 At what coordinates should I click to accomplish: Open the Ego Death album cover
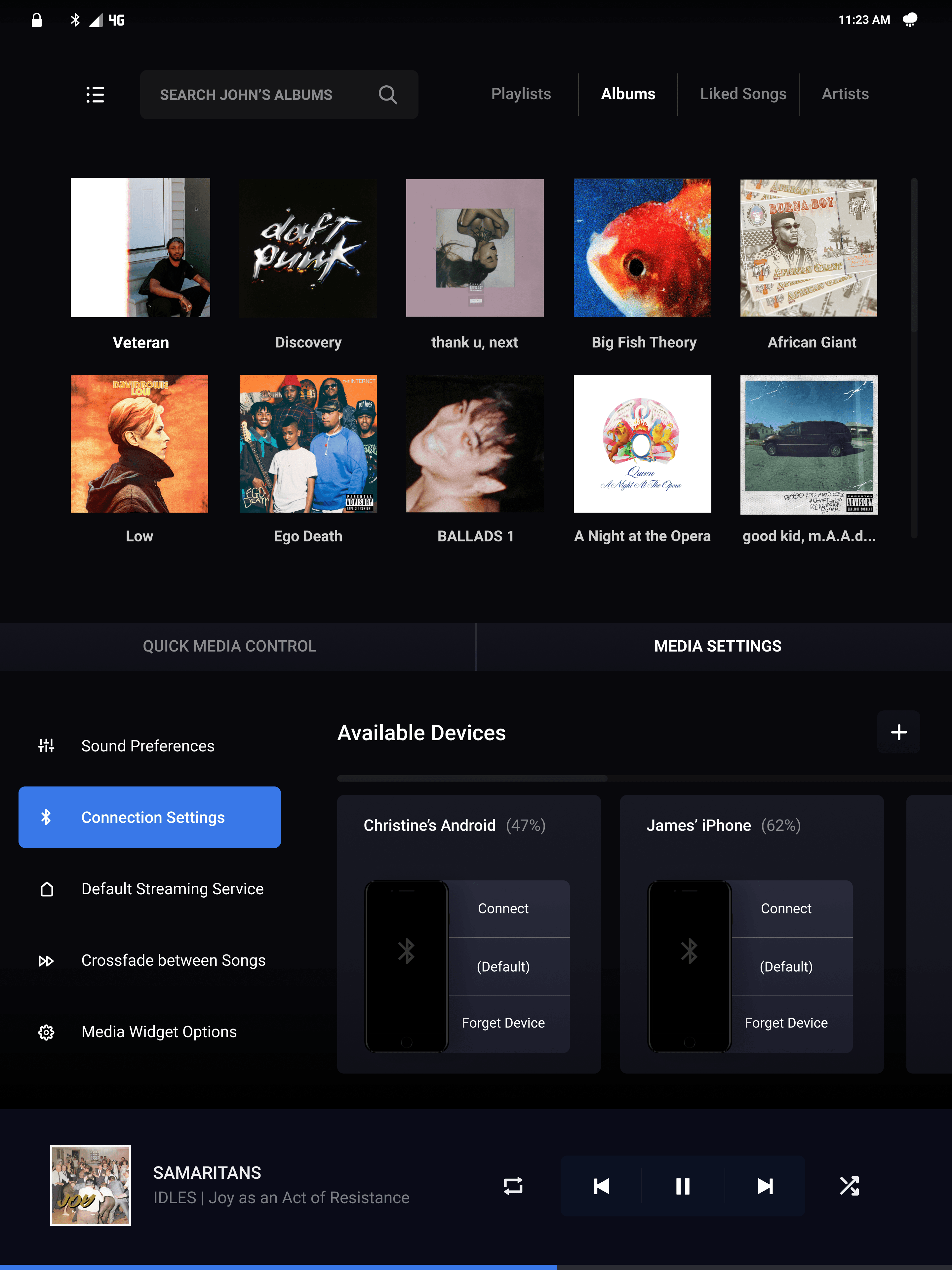coord(308,444)
